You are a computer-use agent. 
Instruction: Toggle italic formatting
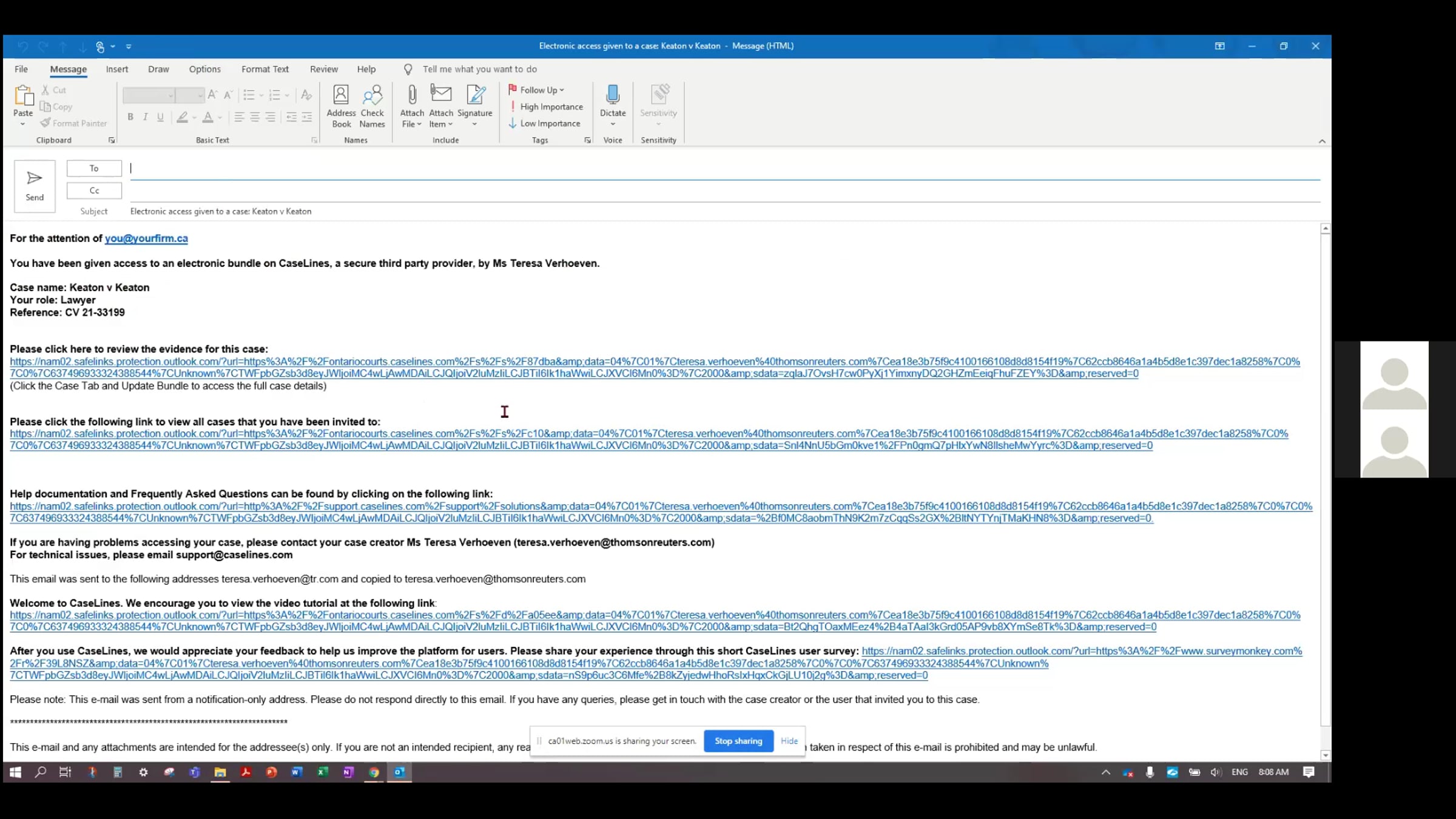pos(145,117)
